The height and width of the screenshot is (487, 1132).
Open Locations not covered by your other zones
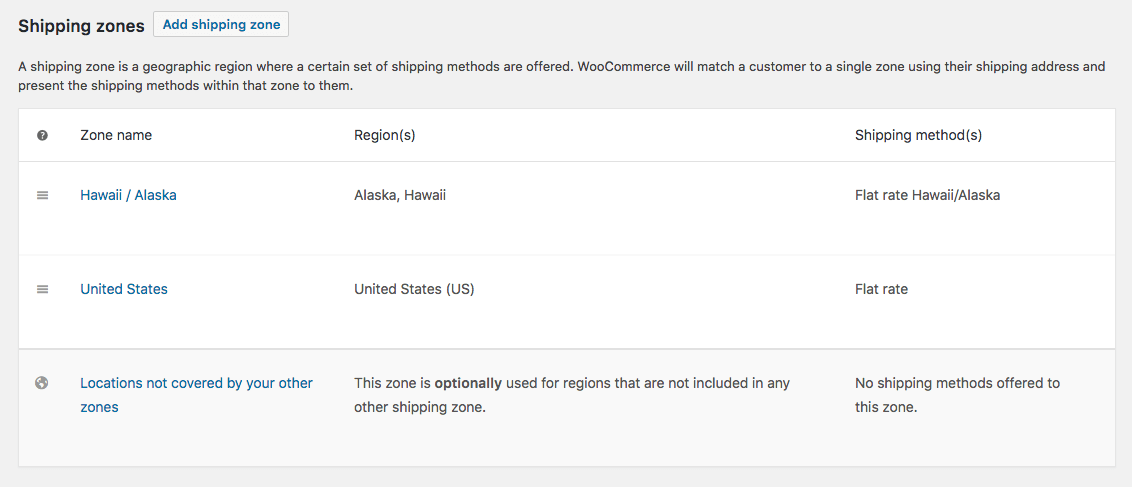pos(196,395)
